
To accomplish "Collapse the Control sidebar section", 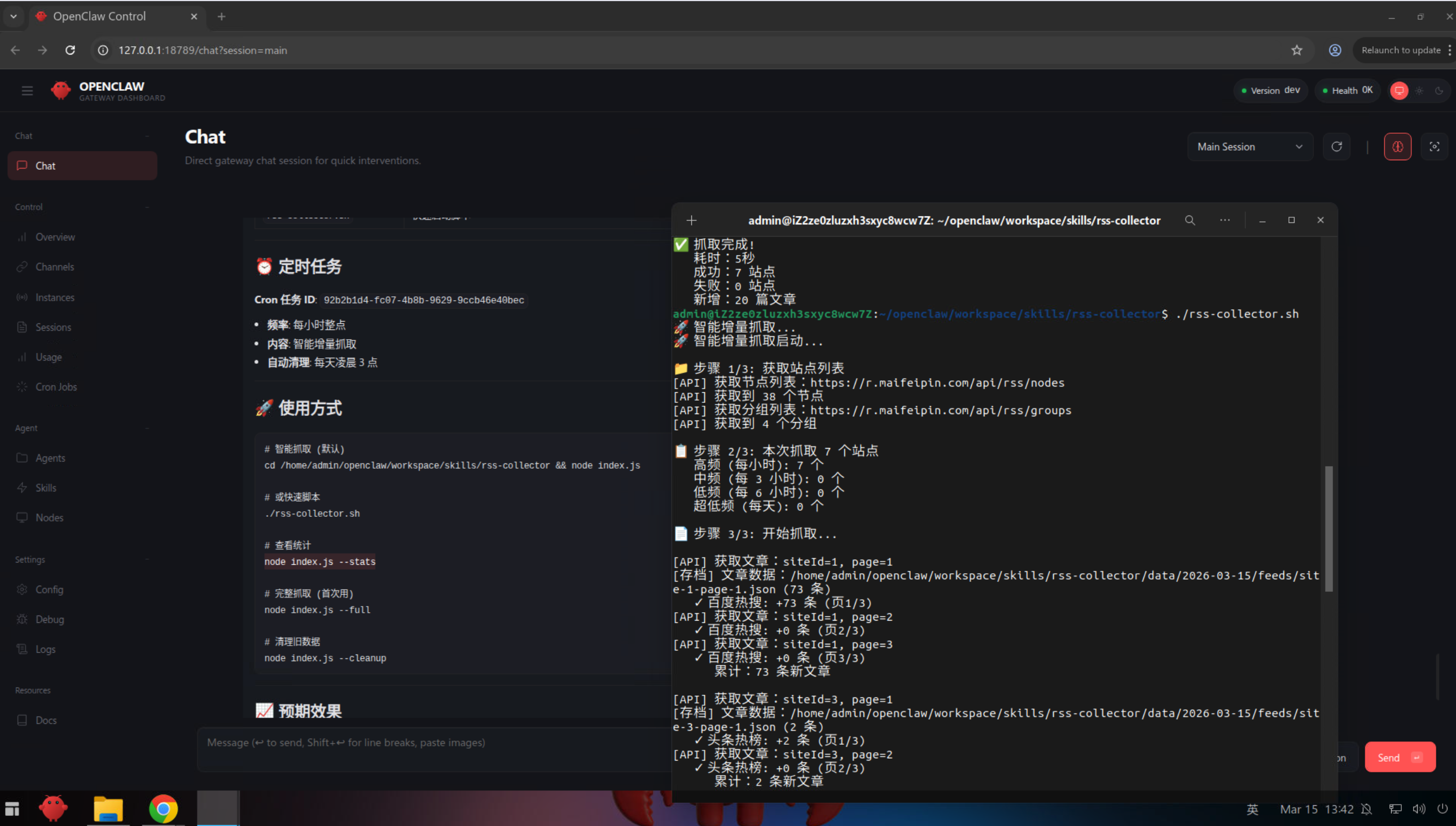I will (x=147, y=207).
